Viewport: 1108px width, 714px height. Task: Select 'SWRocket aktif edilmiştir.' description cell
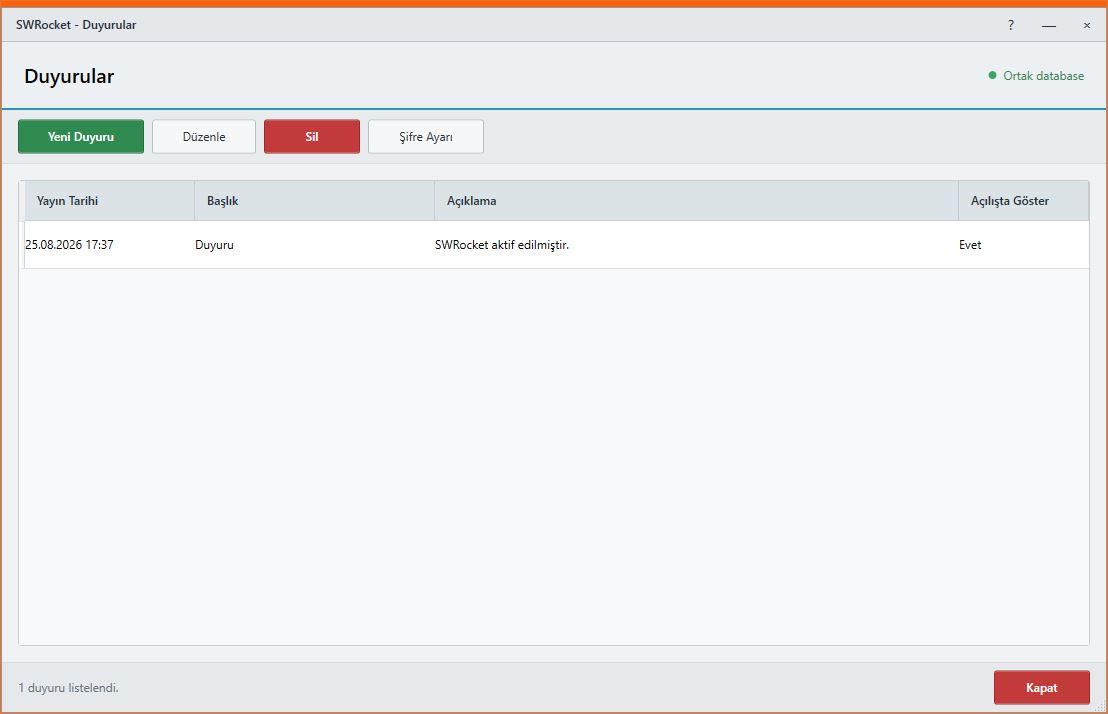click(696, 245)
